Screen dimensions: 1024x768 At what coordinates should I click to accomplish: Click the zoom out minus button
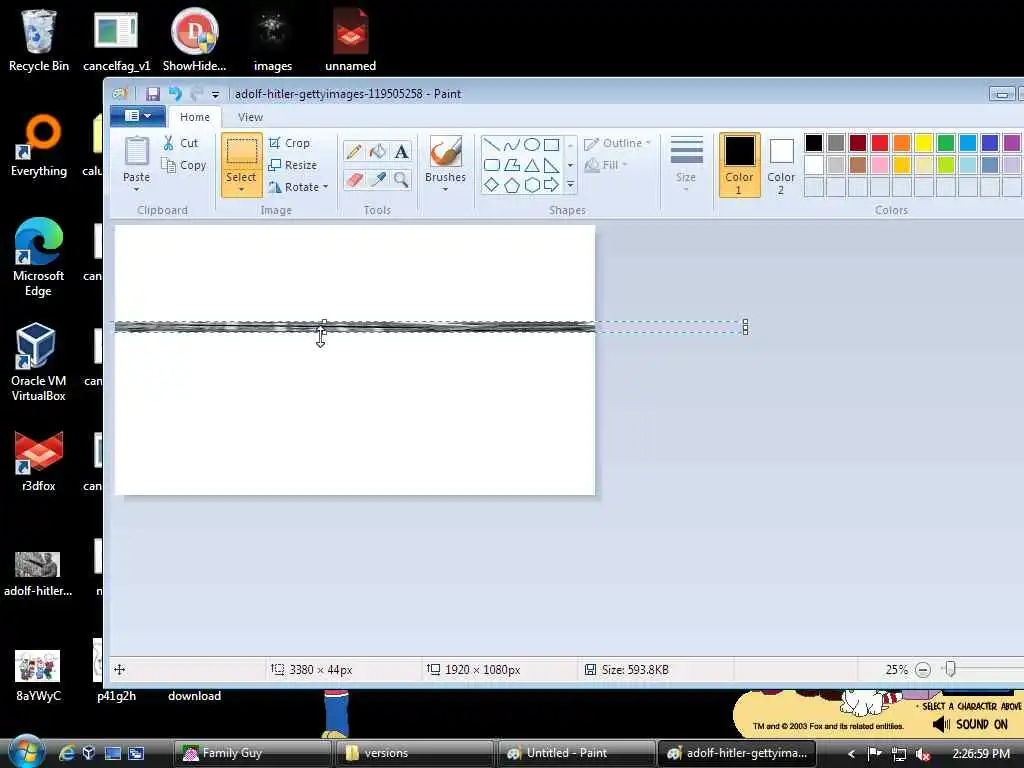click(922, 669)
